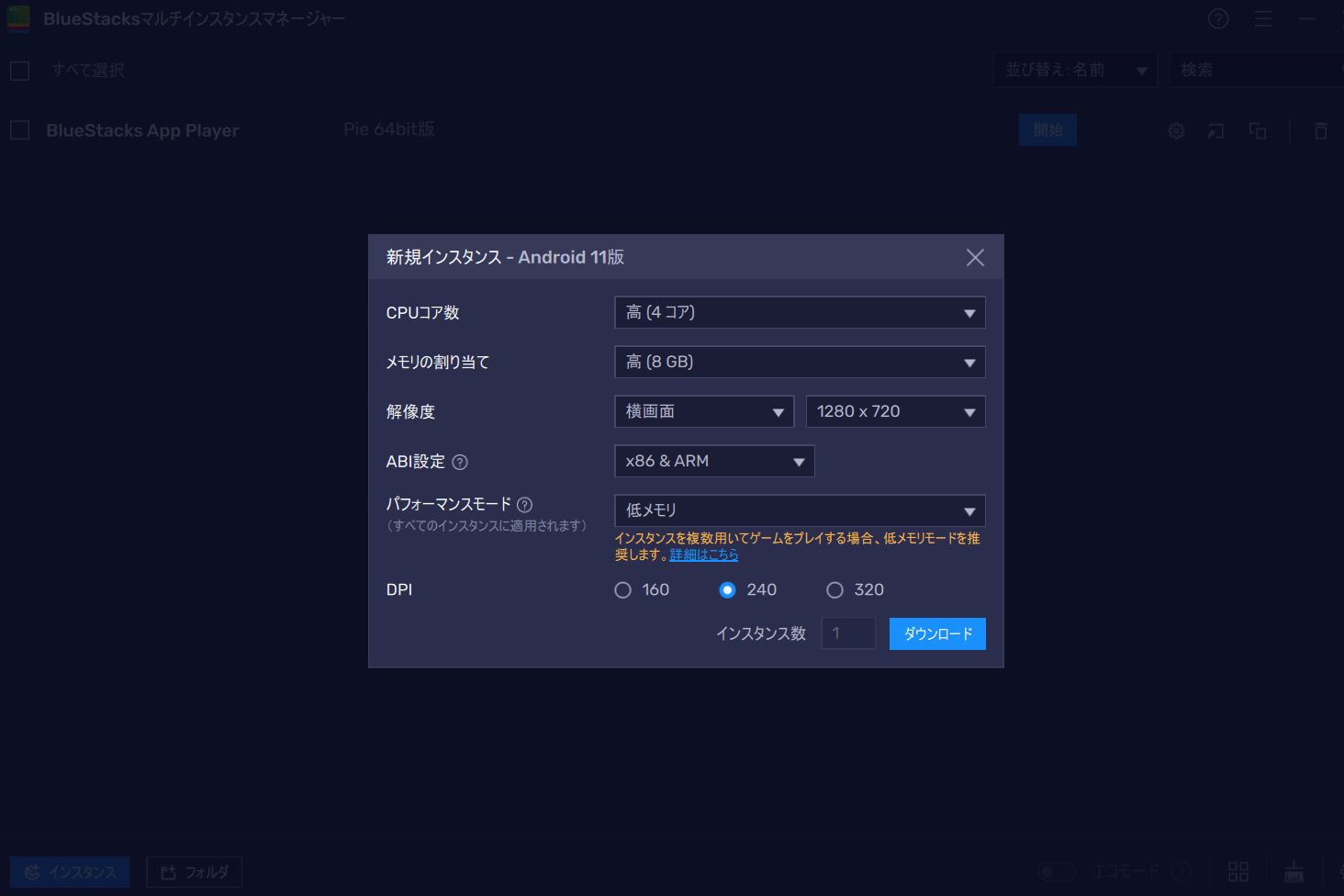Image resolution: width=1344 pixels, height=896 pixels.
Task: Click the clone instance icon
Action: 1258,131
